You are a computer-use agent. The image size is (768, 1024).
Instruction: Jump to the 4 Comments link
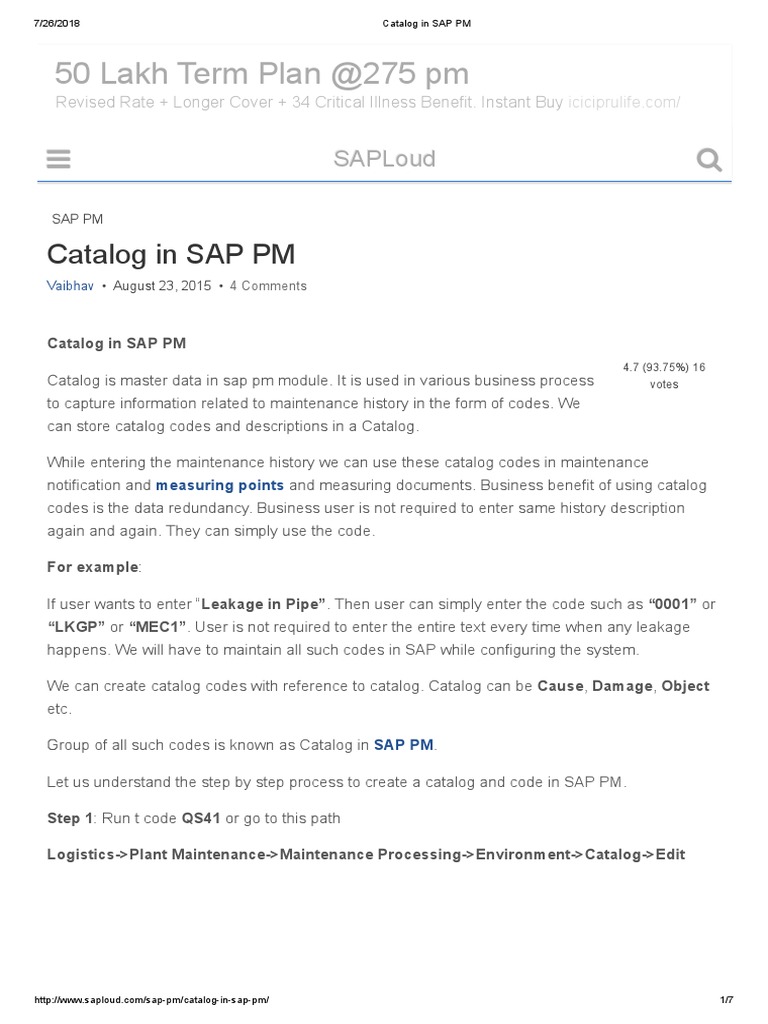coord(268,286)
